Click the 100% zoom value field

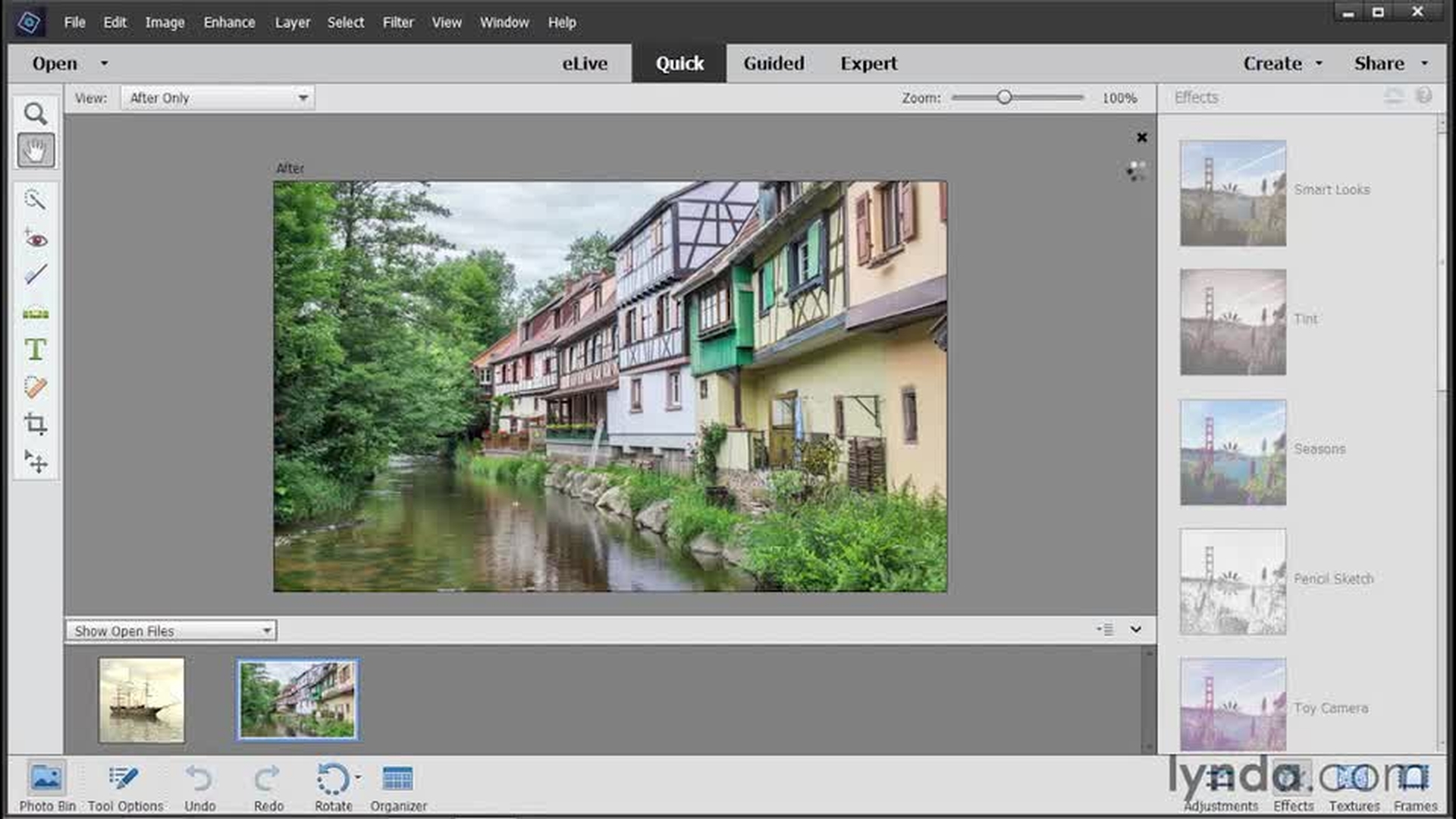point(1119,98)
